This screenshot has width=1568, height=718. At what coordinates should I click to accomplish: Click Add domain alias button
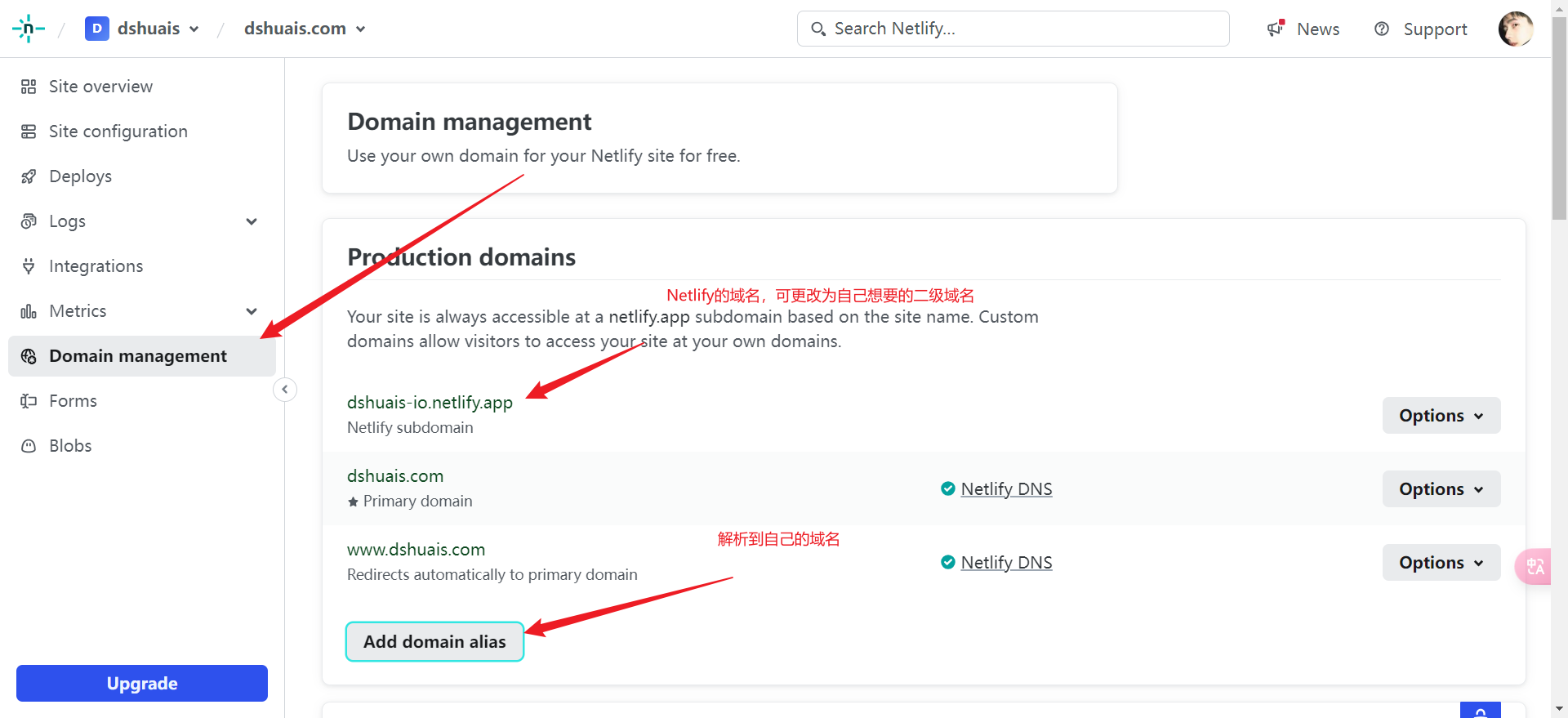434,642
